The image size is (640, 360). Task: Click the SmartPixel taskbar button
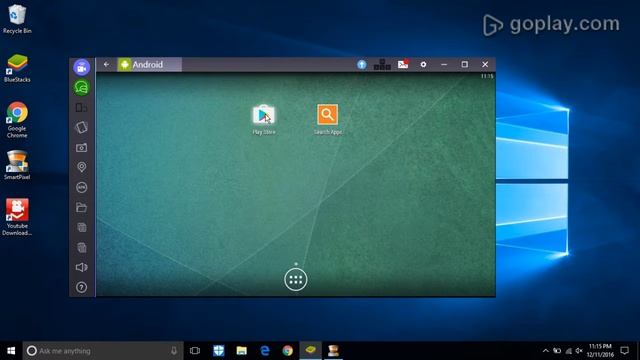point(333,351)
